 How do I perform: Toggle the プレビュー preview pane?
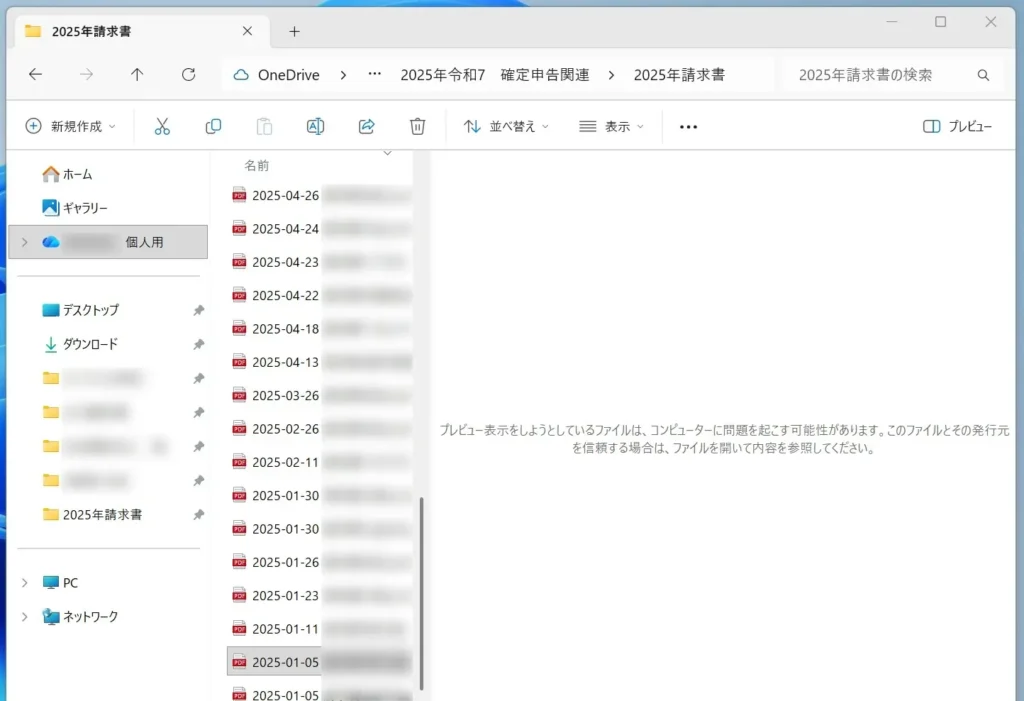coord(957,126)
